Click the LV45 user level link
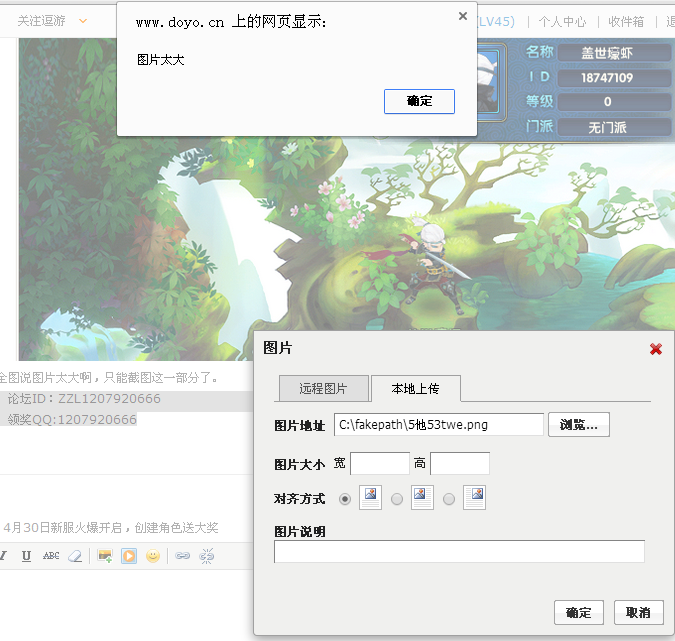675x641 pixels. click(x=496, y=22)
